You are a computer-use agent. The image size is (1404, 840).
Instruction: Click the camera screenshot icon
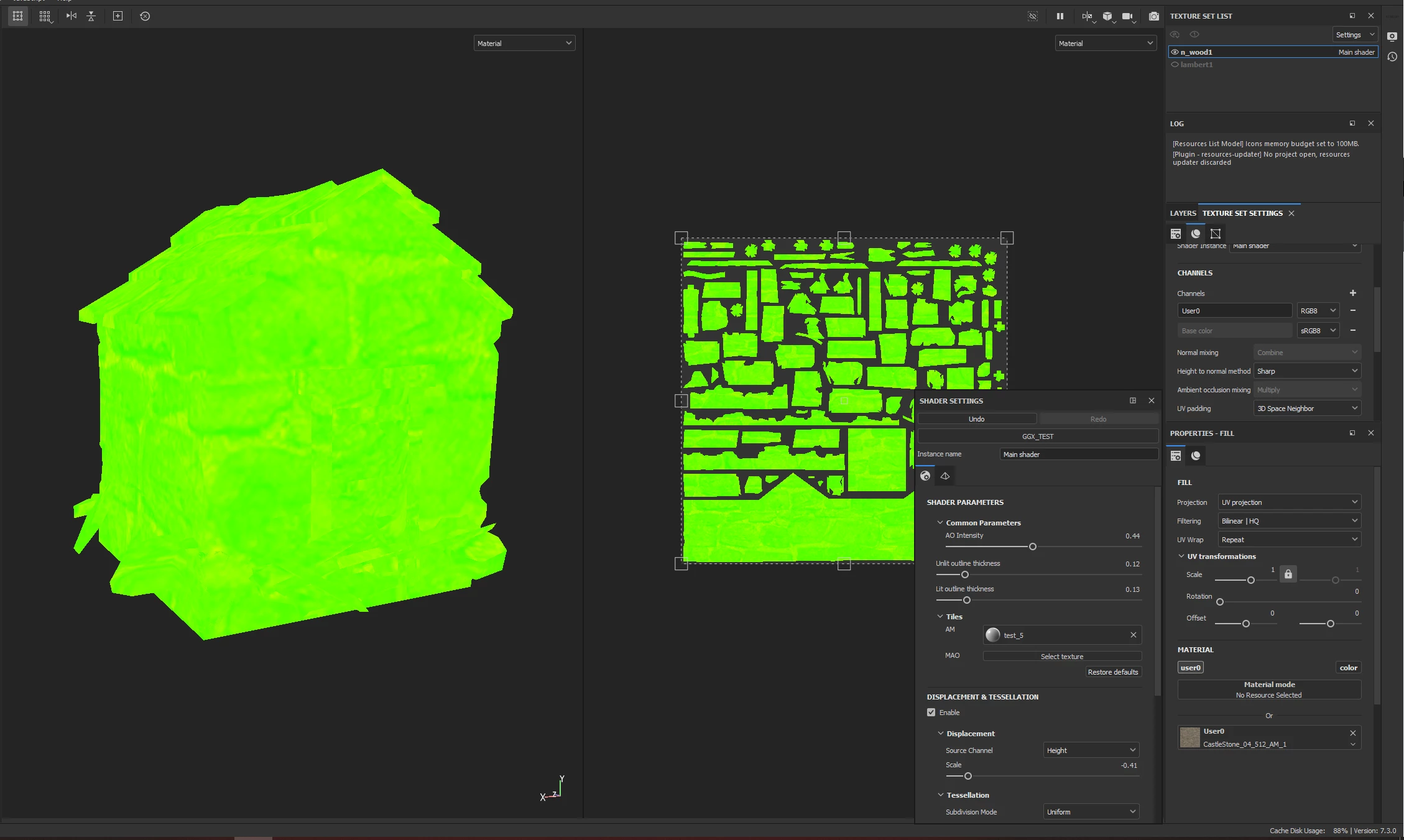pyautogui.click(x=1153, y=16)
